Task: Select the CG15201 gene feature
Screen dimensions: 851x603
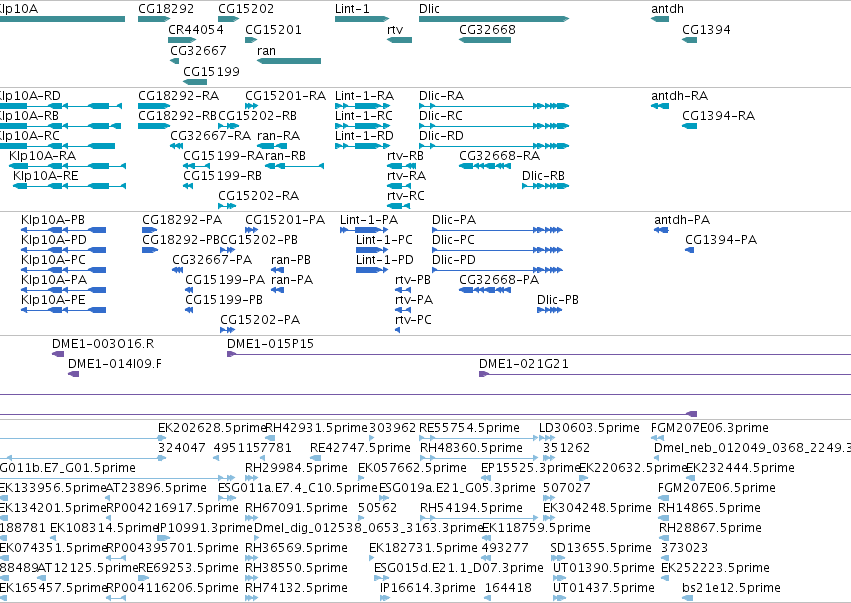Action: [x=251, y=40]
